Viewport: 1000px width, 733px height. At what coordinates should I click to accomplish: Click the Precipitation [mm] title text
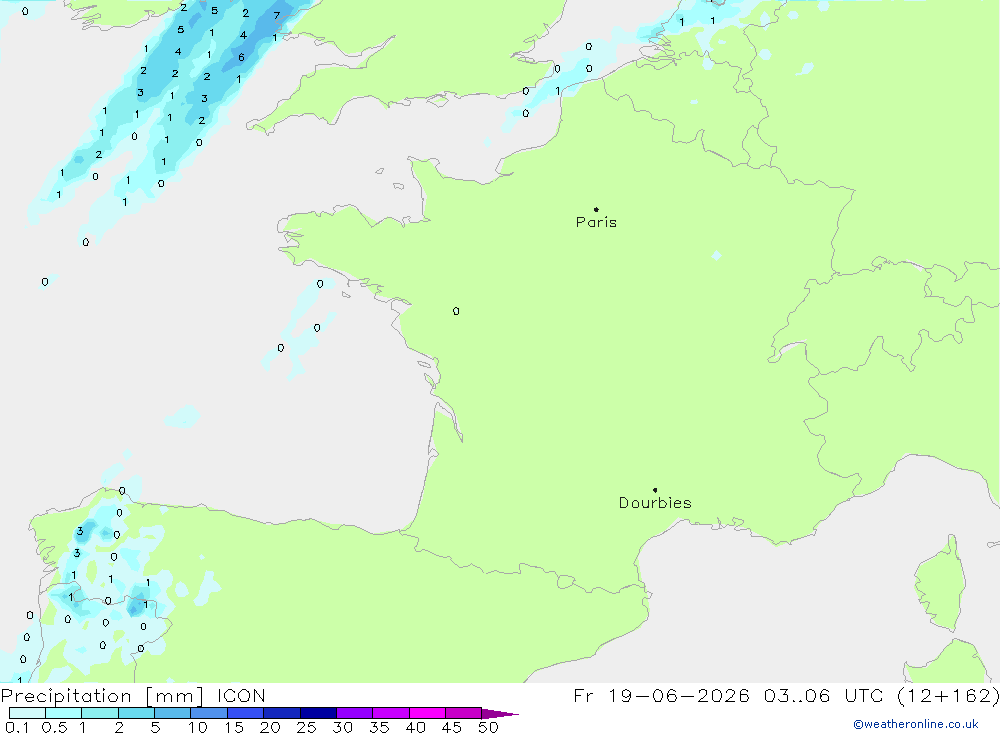(102, 696)
